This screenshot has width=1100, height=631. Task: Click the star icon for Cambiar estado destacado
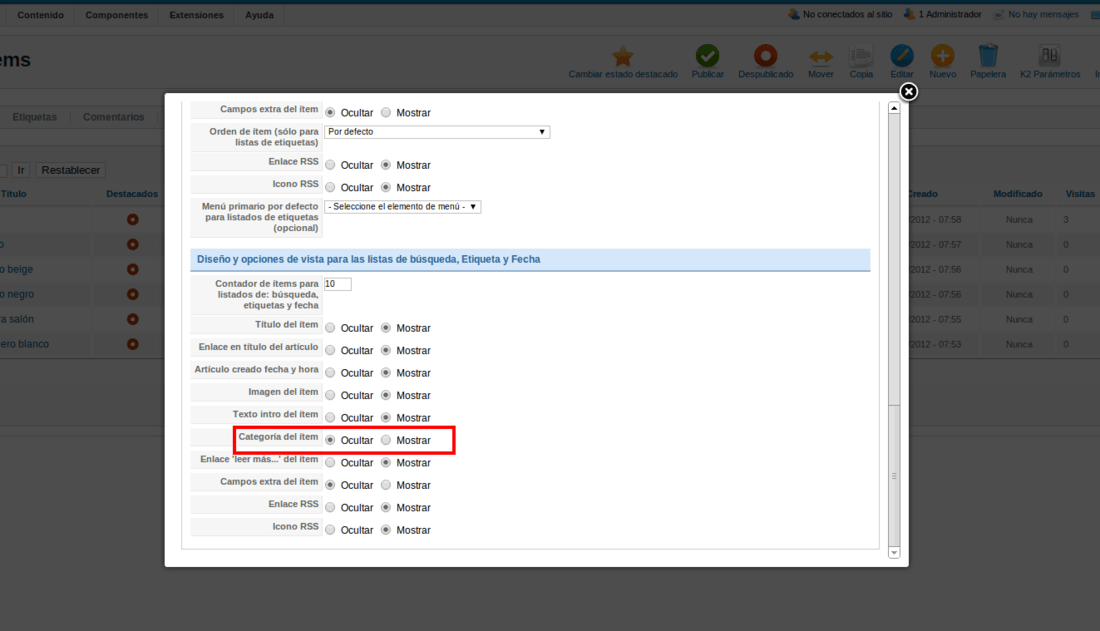pyautogui.click(x=622, y=56)
